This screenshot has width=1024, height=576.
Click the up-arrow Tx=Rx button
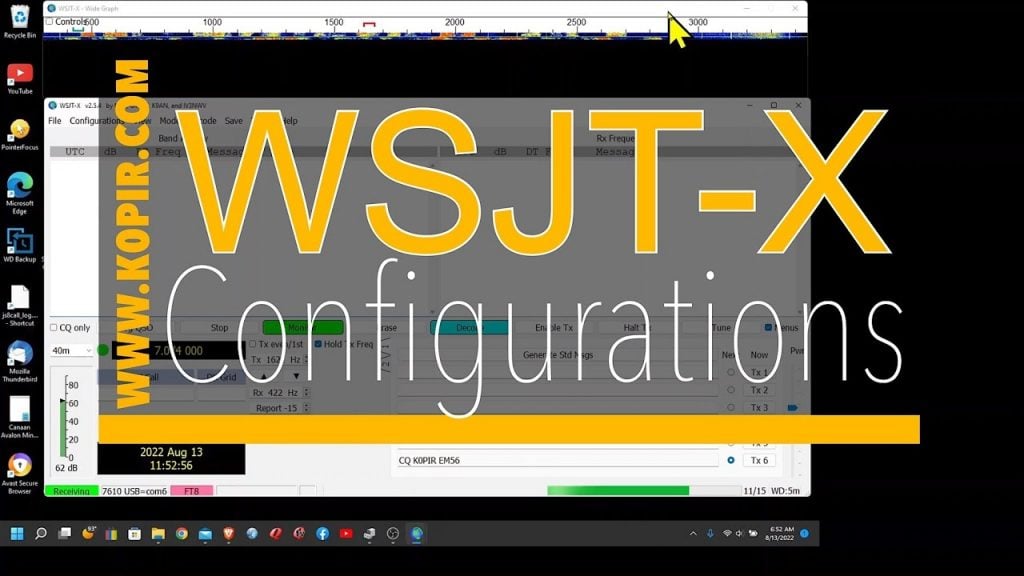[x=263, y=377]
